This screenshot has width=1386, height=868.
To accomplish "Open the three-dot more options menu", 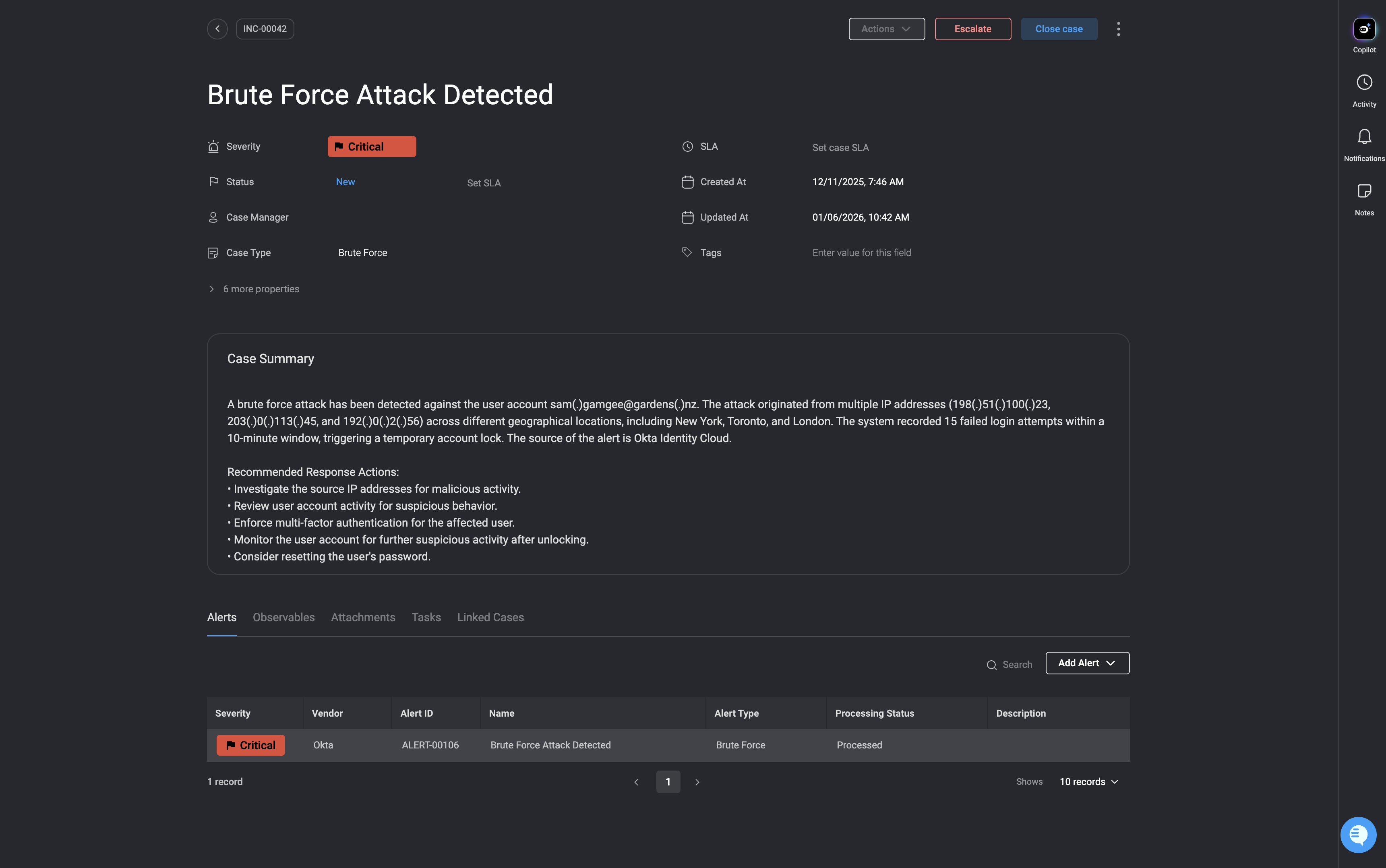I will [1118, 29].
